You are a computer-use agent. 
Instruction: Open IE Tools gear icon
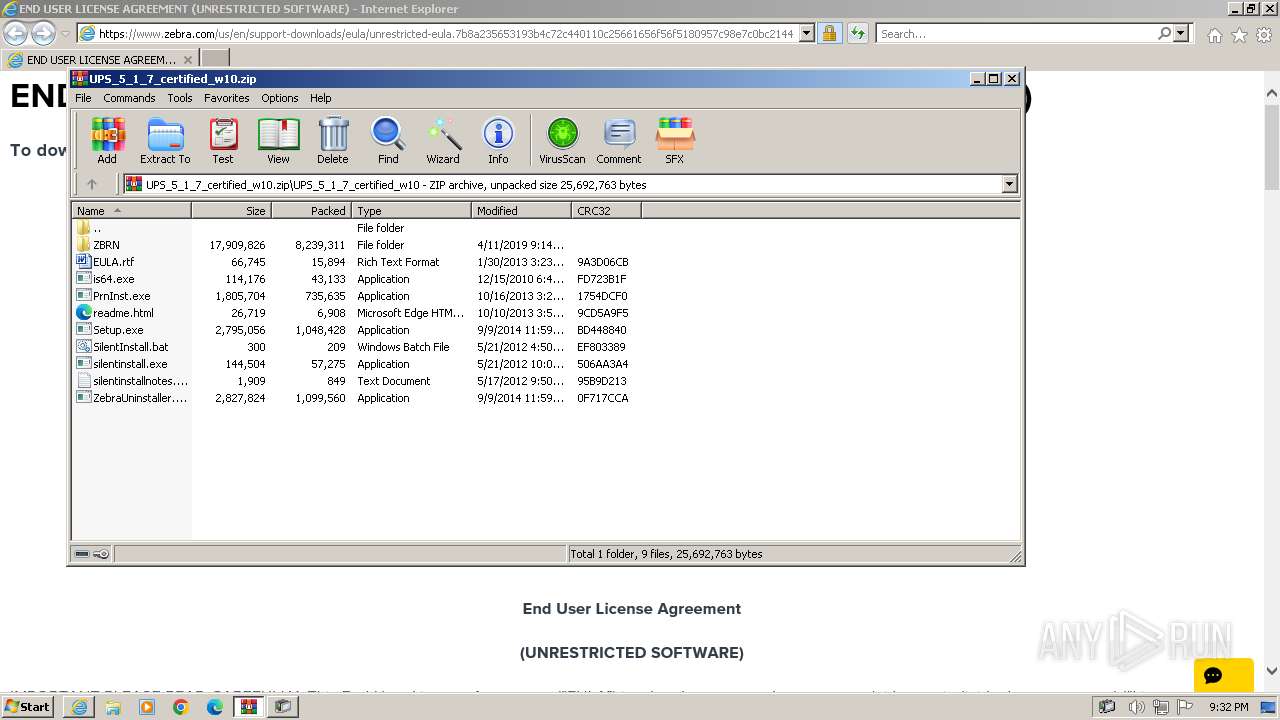[1263, 35]
